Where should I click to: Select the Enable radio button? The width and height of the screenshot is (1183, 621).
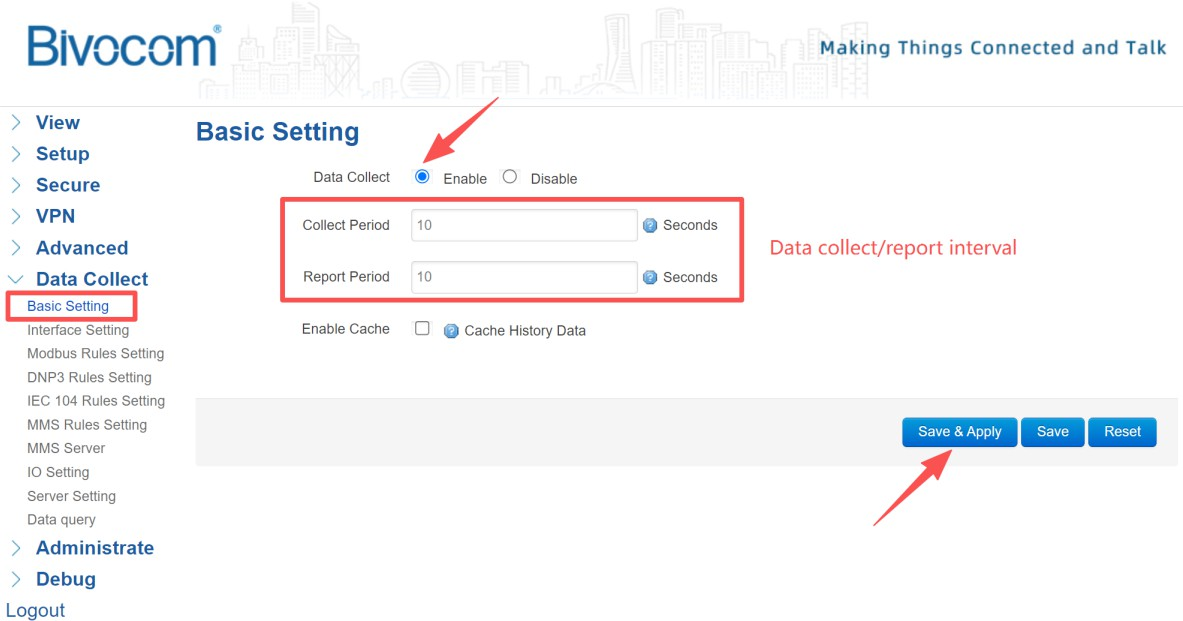pyautogui.click(x=422, y=177)
